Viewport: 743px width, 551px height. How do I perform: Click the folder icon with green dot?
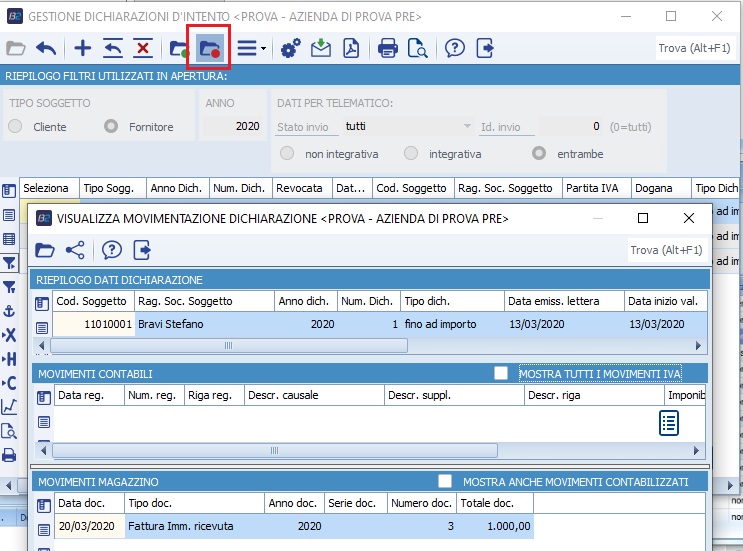coord(179,48)
